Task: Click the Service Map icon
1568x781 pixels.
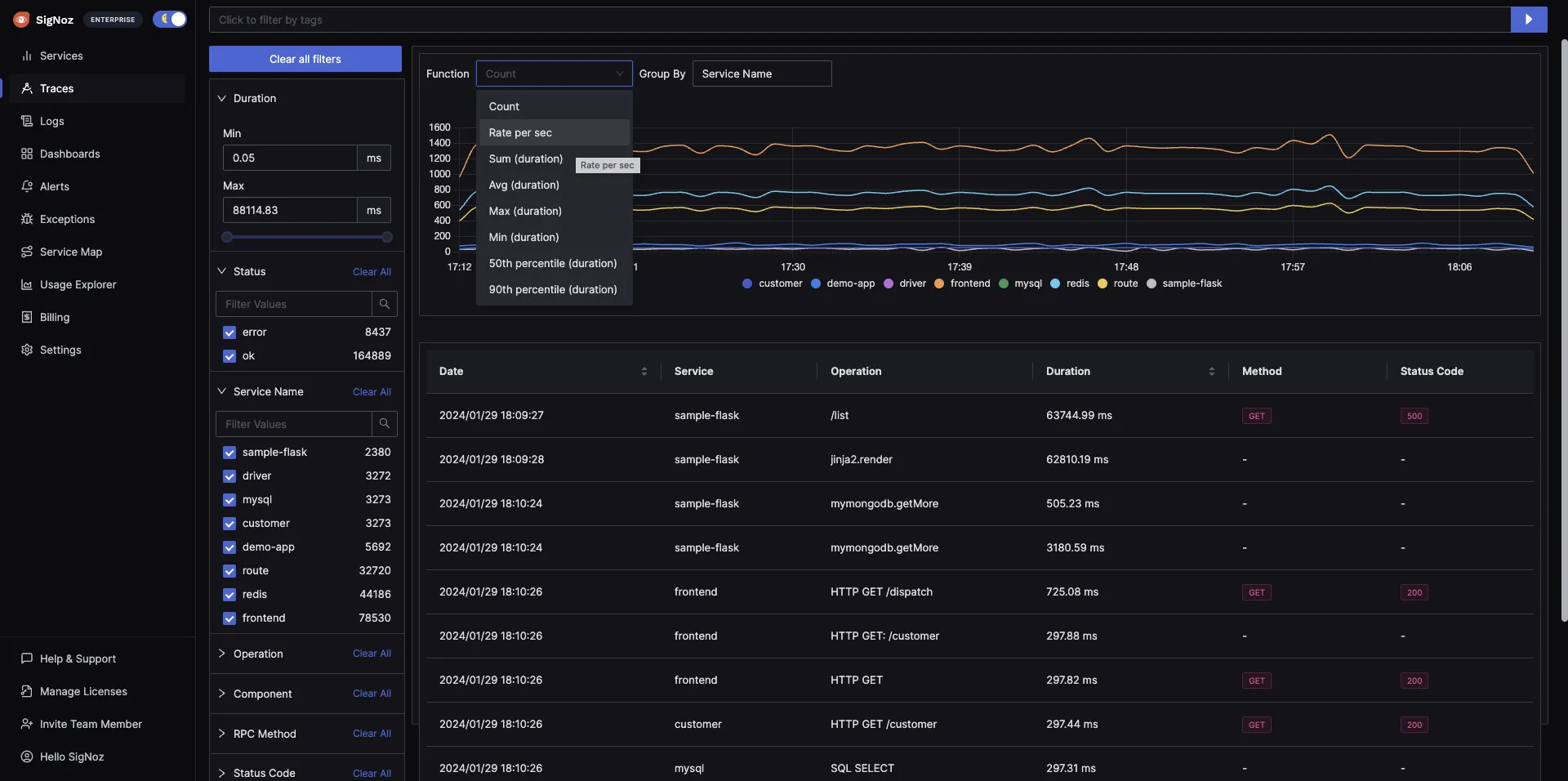Action: [27, 252]
